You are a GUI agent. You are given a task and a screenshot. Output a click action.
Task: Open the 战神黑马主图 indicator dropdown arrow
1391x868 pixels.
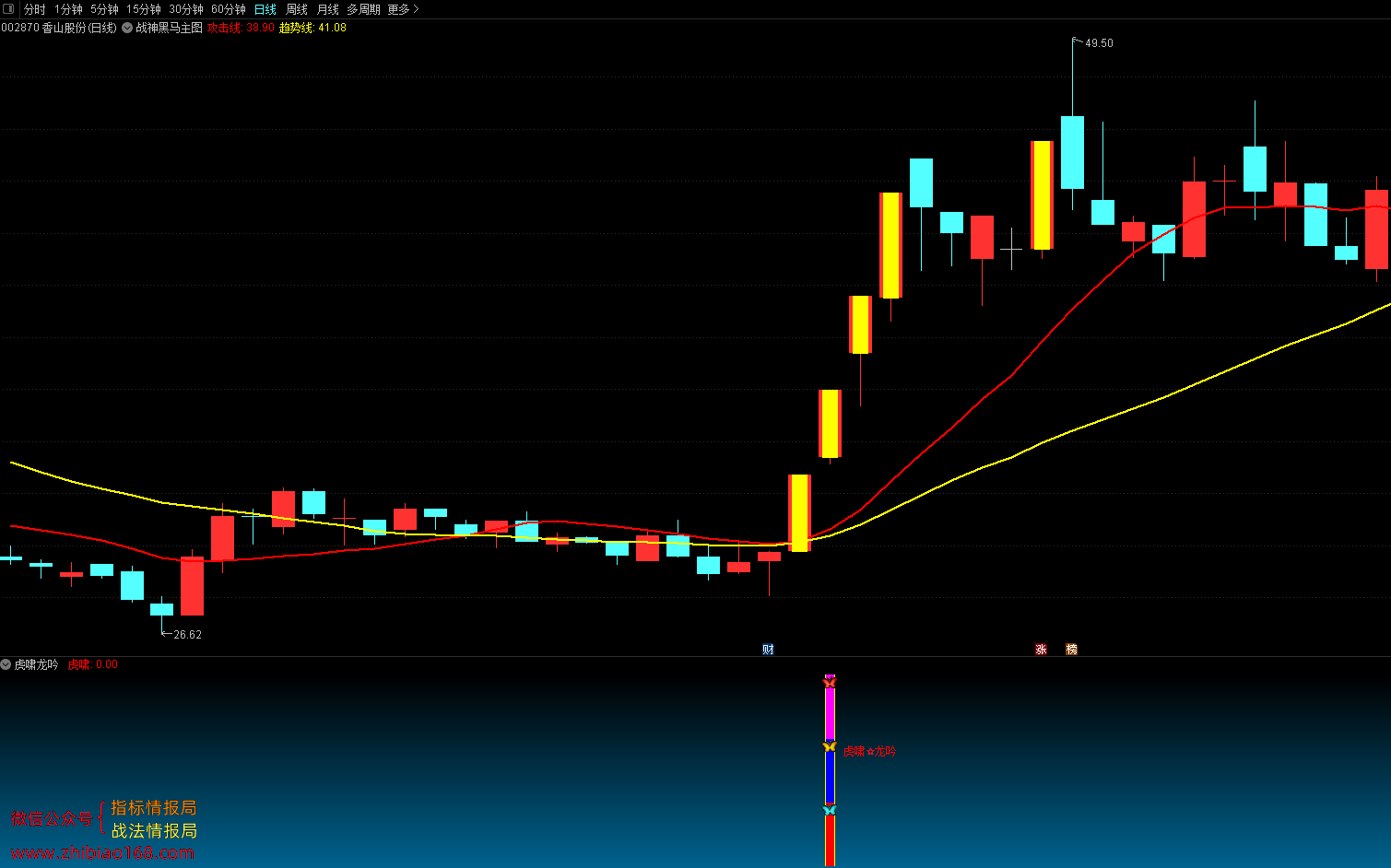(127, 28)
